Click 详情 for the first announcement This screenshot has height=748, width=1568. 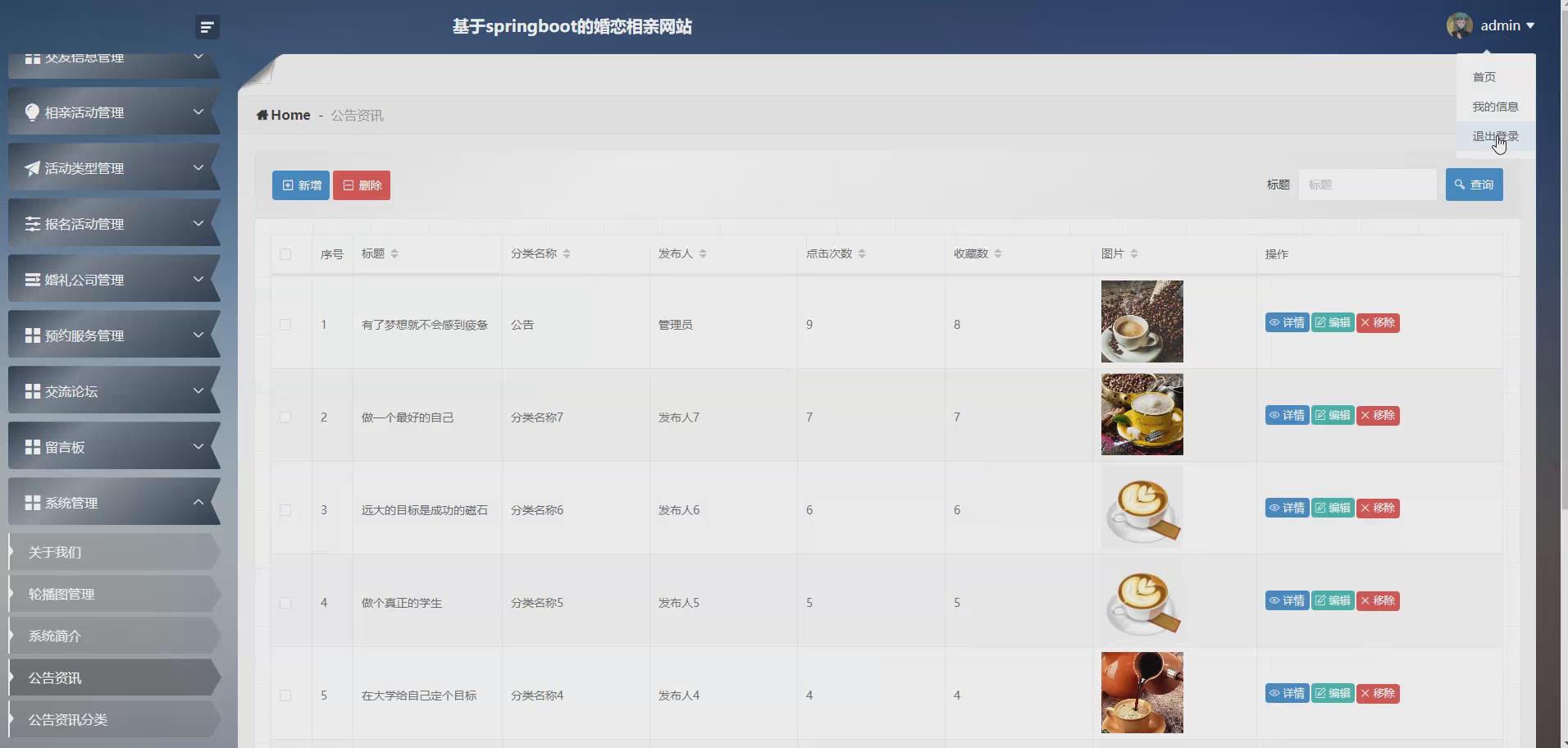pos(1286,322)
